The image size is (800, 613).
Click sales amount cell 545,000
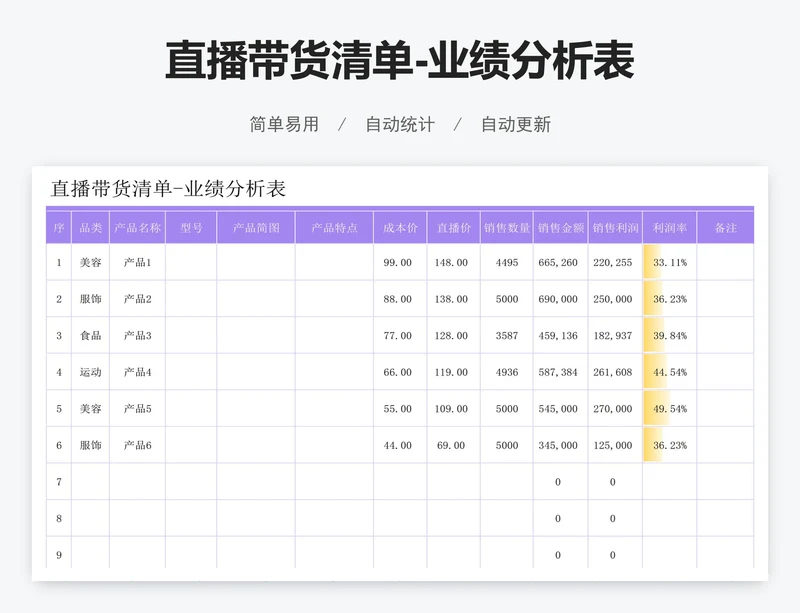pos(561,409)
